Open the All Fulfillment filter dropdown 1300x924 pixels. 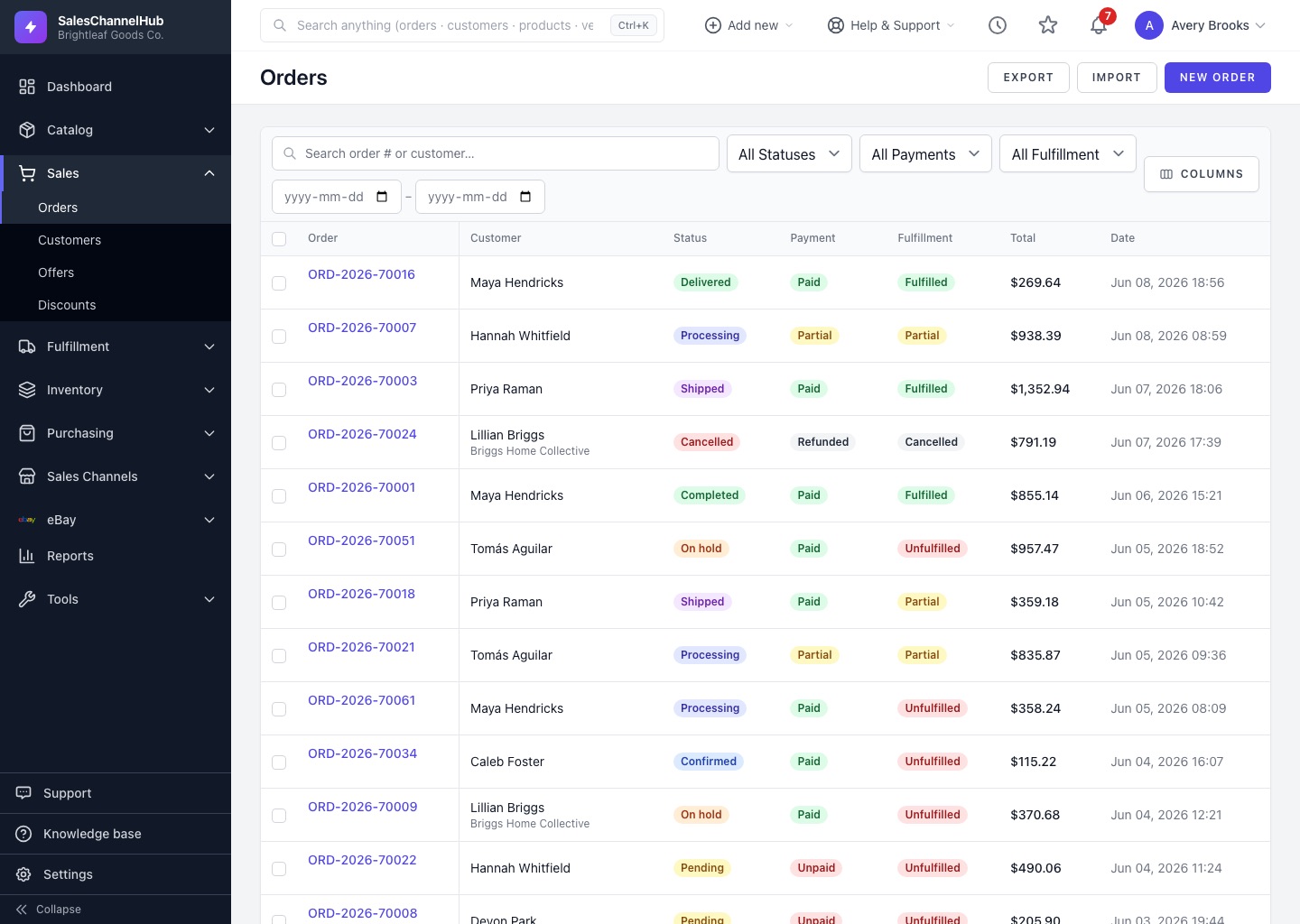(x=1067, y=154)
